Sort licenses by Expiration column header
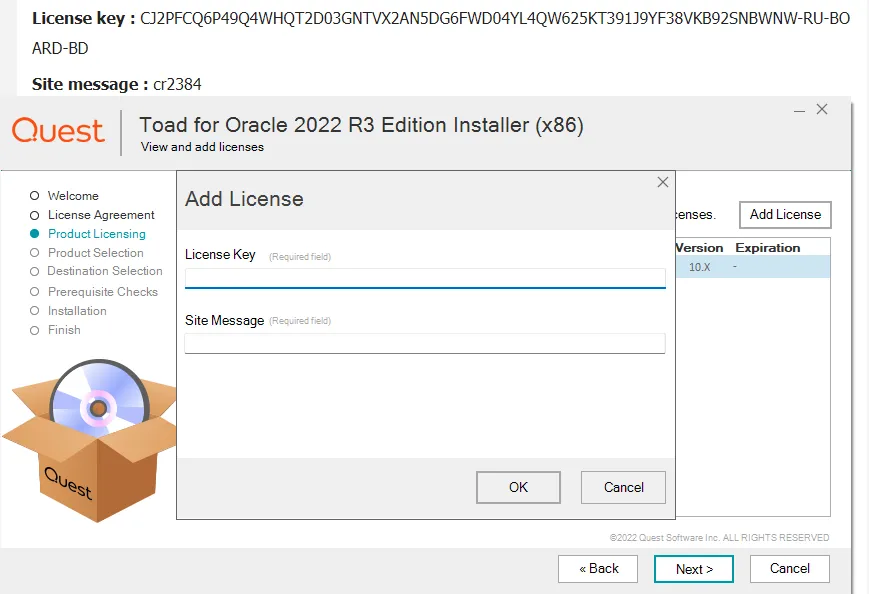 (x=767, y=247)
